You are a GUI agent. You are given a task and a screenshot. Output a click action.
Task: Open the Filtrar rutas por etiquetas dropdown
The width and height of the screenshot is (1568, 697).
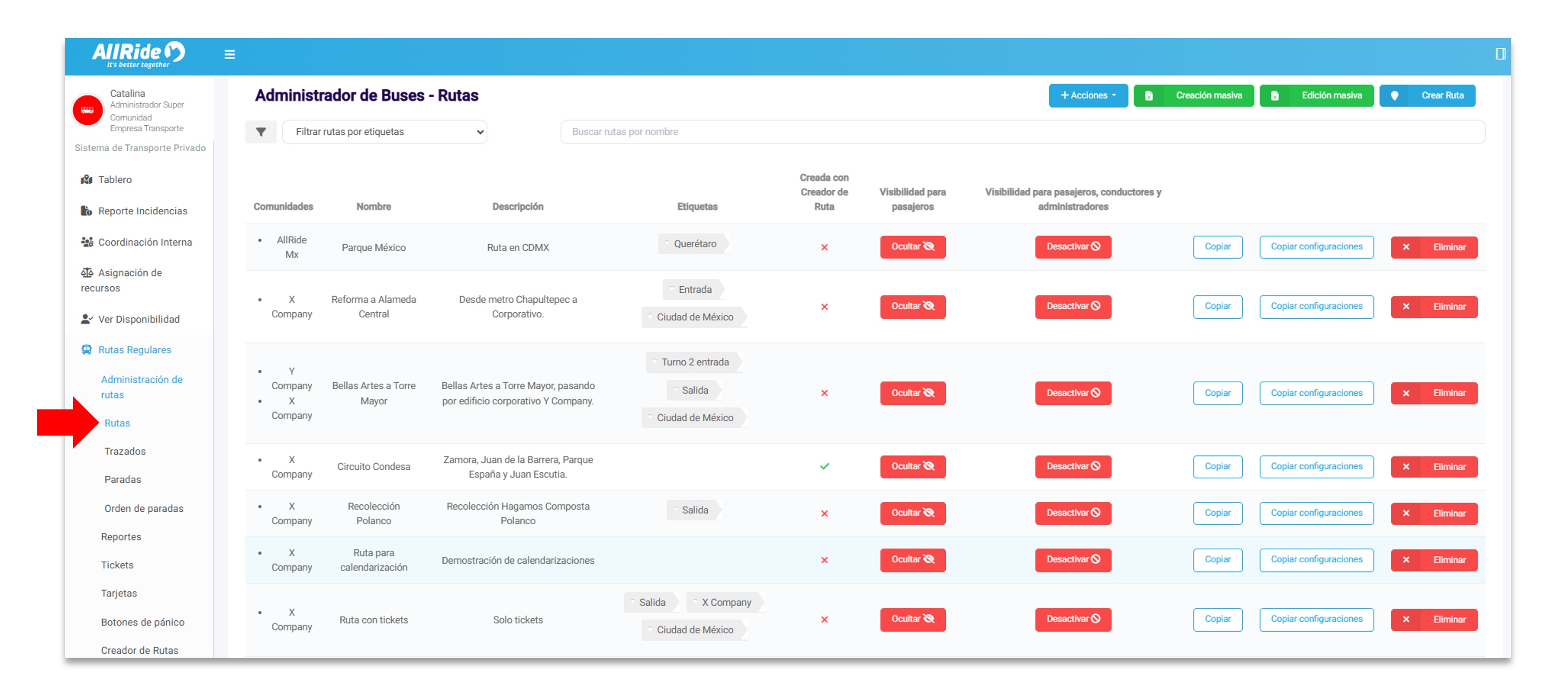(x=384, y=131)
